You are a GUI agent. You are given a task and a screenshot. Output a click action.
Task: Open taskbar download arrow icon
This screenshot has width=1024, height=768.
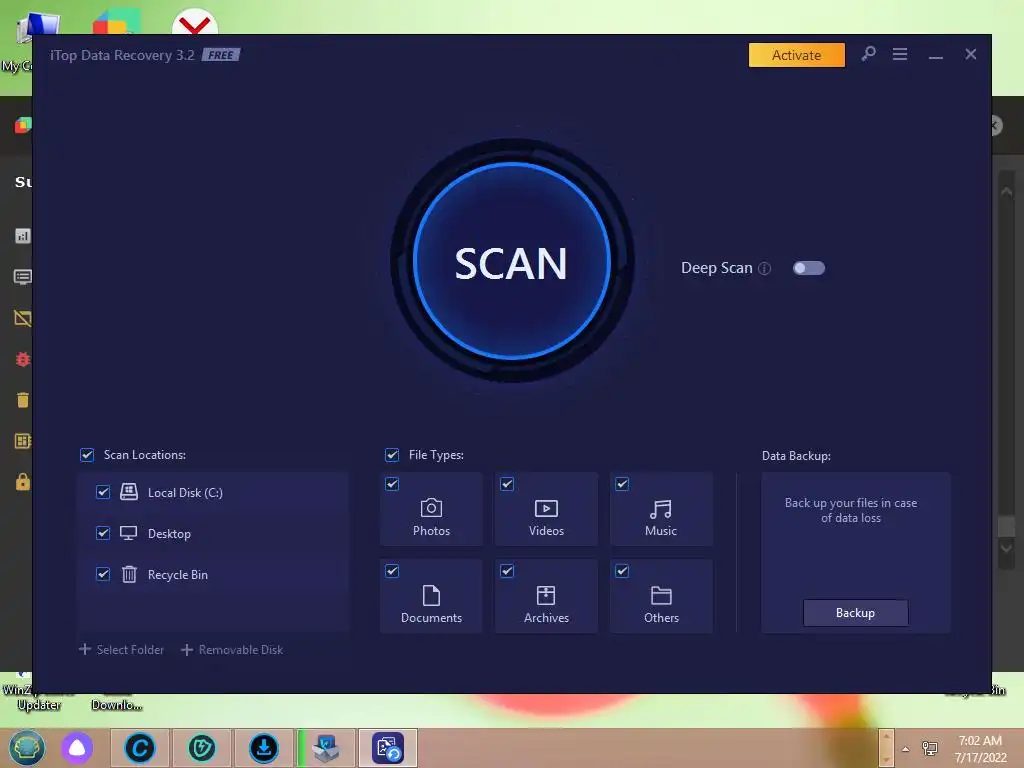[x=264, y=748]
